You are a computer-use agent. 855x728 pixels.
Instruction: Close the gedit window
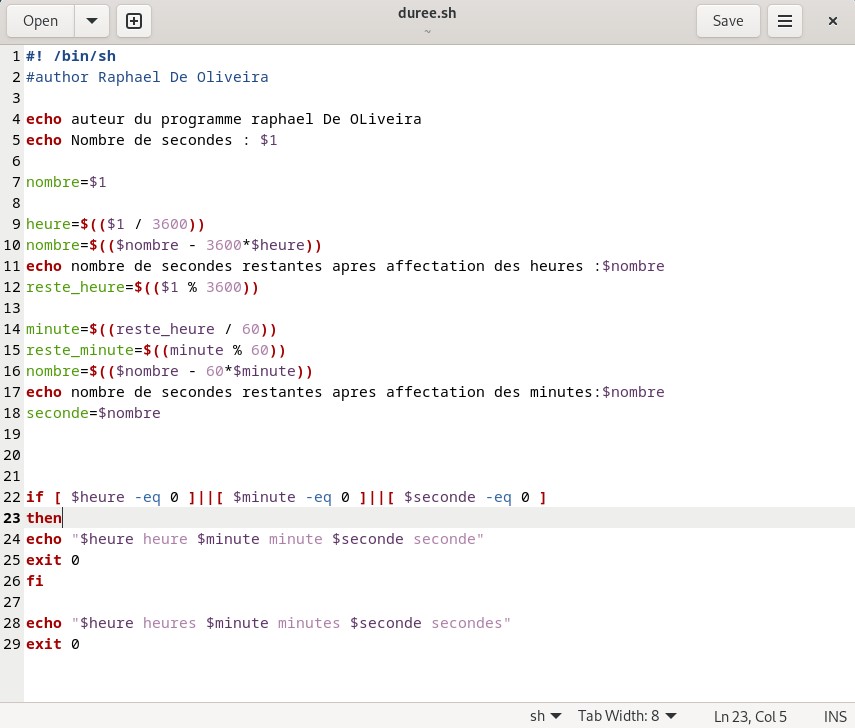coord(832,20)
